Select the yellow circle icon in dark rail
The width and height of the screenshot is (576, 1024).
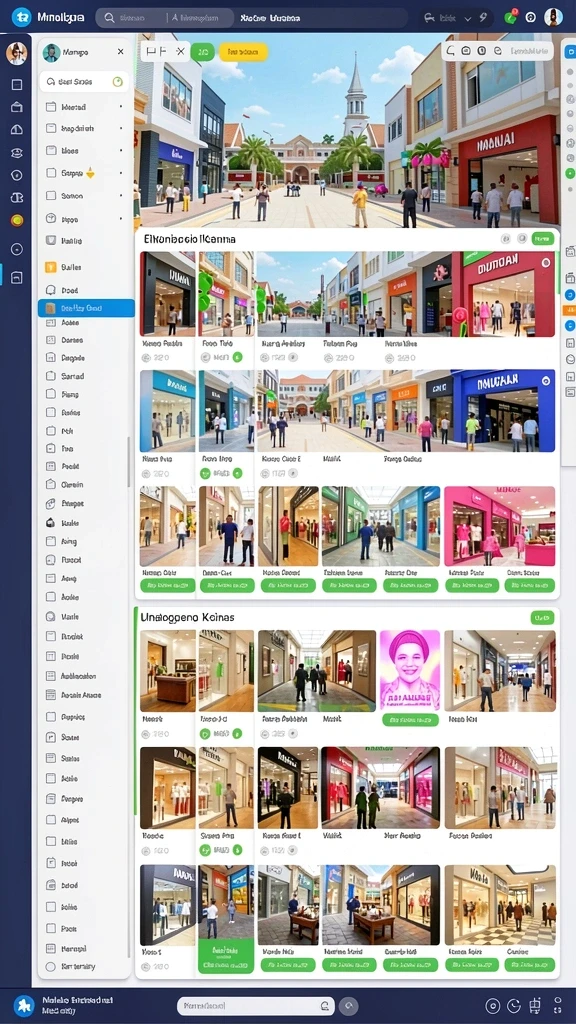click(x=17, y=220)
